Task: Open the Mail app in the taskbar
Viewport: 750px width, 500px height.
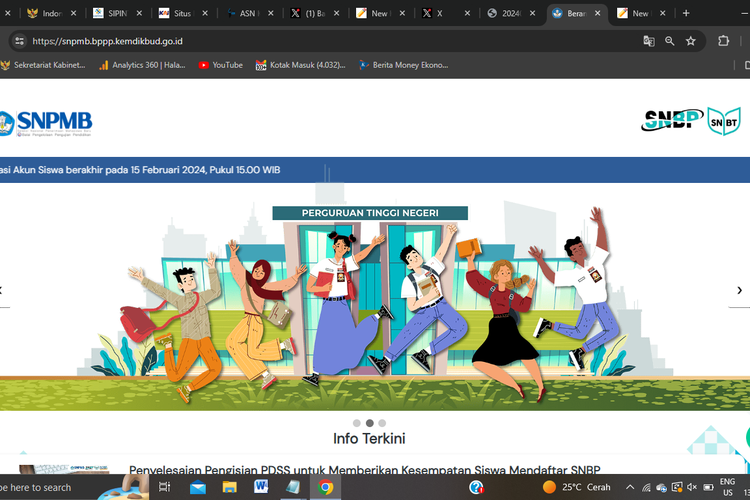Action: (x=197, y=487)
